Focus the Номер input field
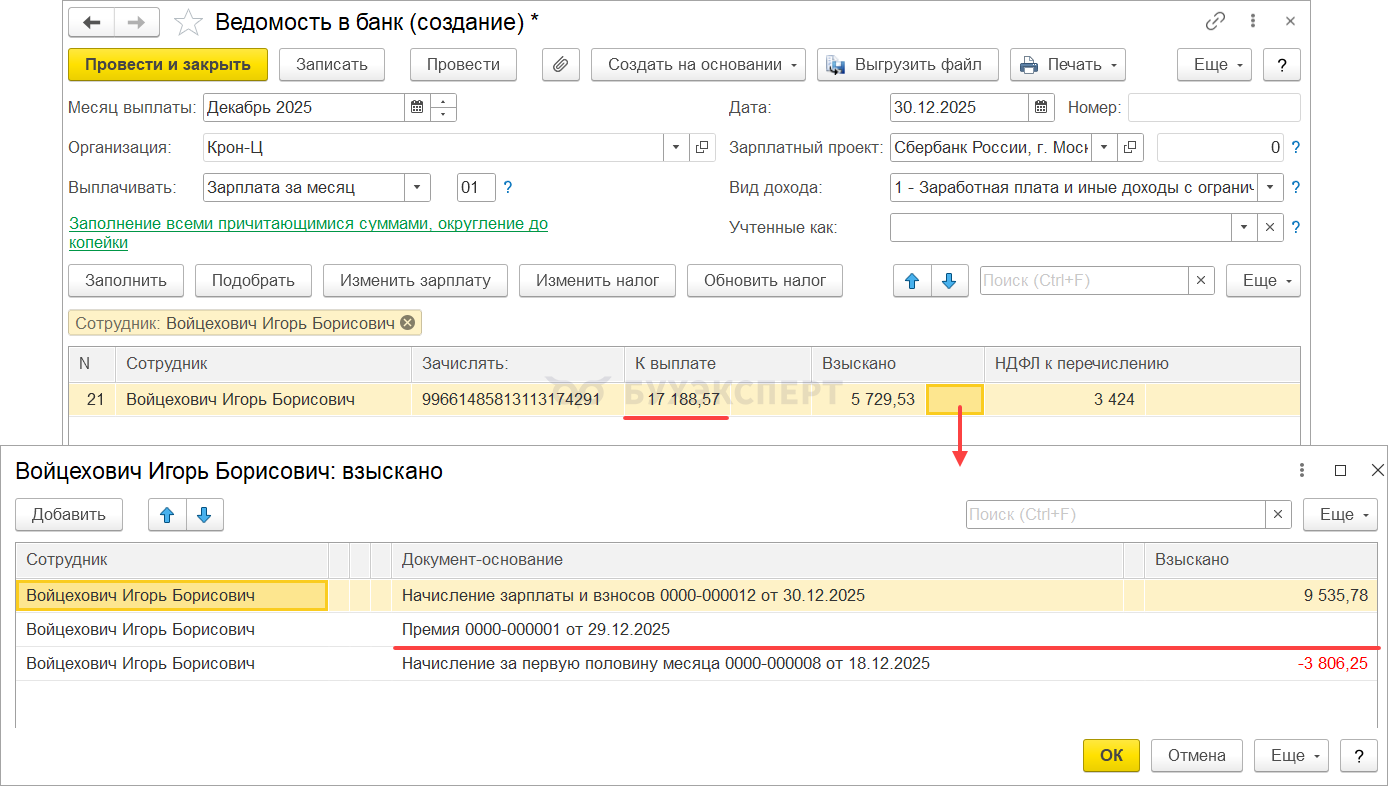The image size is (1388, 786). tap(1214, 108)
